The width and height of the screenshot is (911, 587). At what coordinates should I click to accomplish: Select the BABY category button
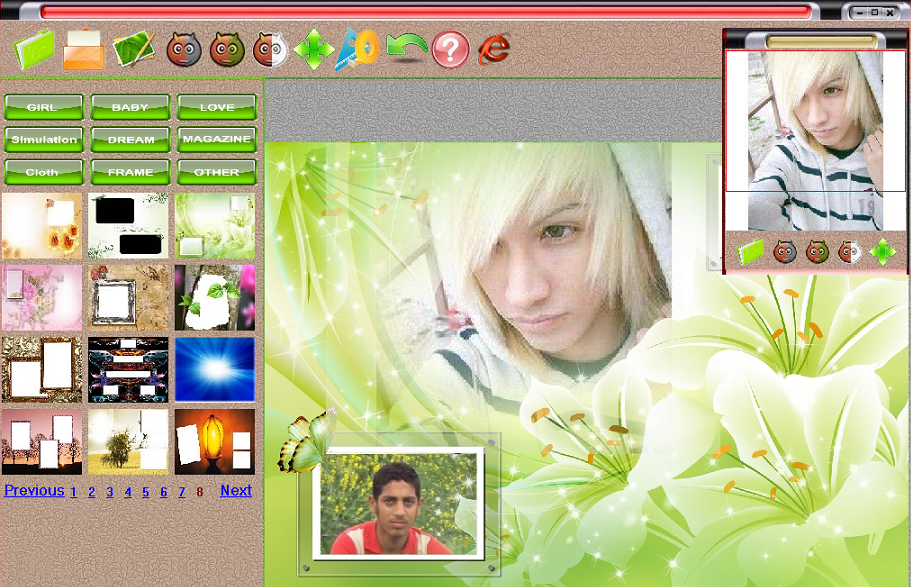click(130, 108)
